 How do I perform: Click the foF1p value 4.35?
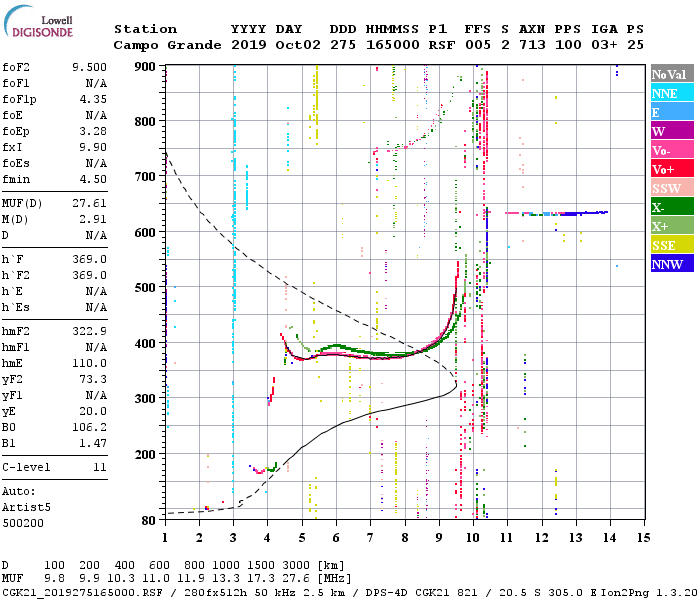point(93,99)
